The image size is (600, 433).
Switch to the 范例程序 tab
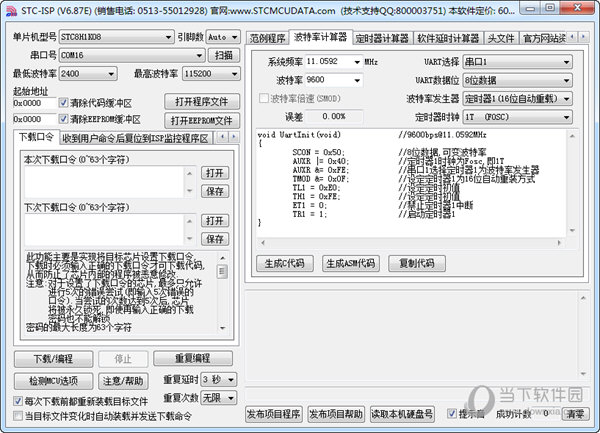tap(267, 38)
